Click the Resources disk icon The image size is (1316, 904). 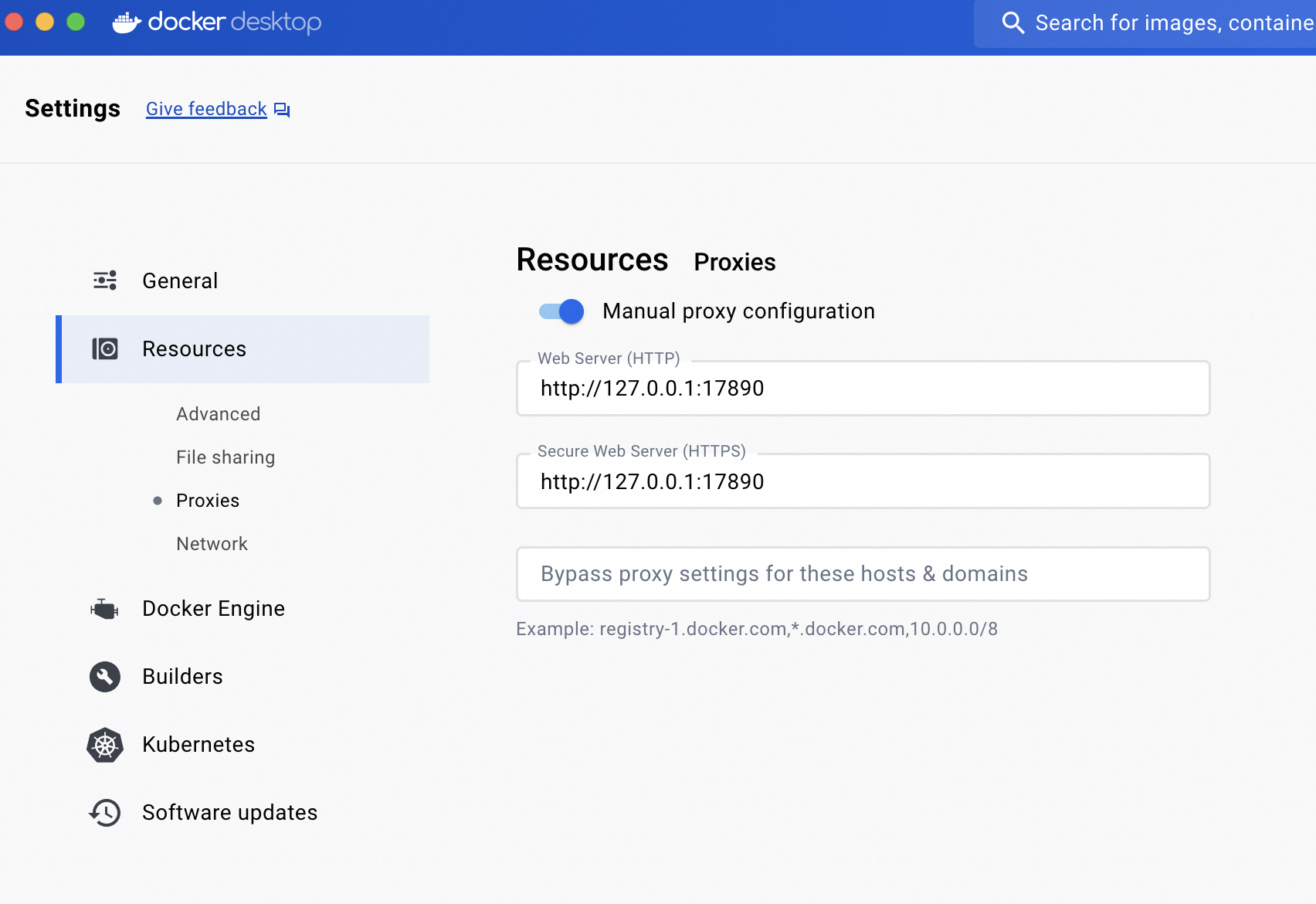105,349
